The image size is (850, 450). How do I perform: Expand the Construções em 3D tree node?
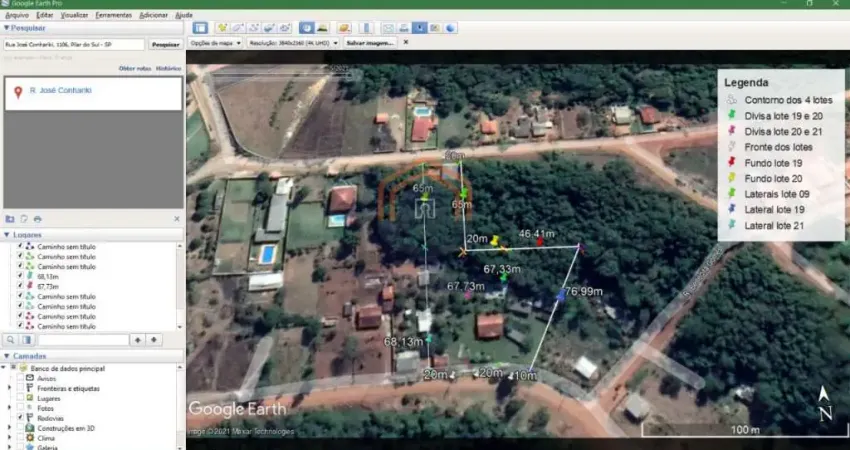point(9,428)
